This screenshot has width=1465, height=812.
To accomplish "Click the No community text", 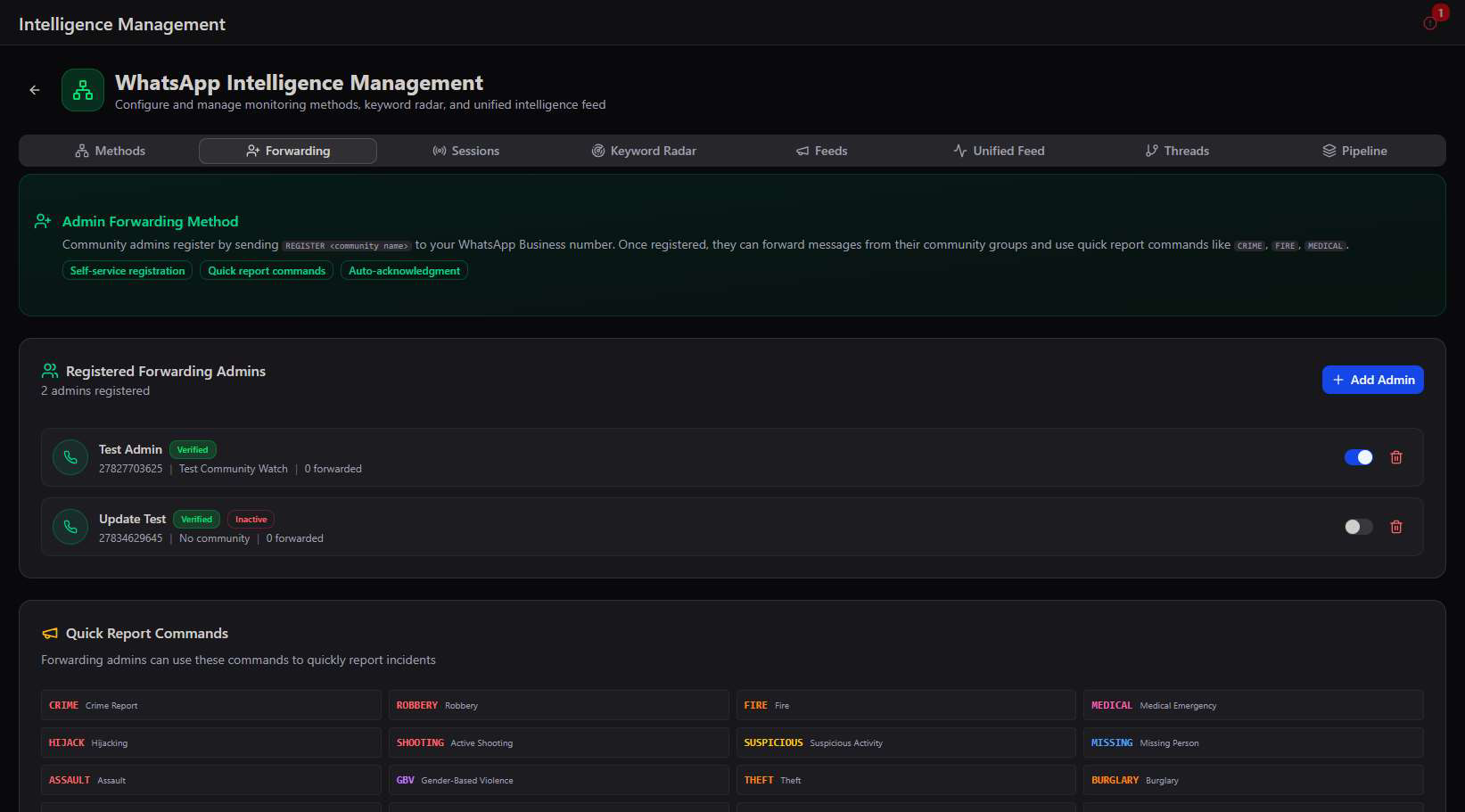I will (214, 538).
